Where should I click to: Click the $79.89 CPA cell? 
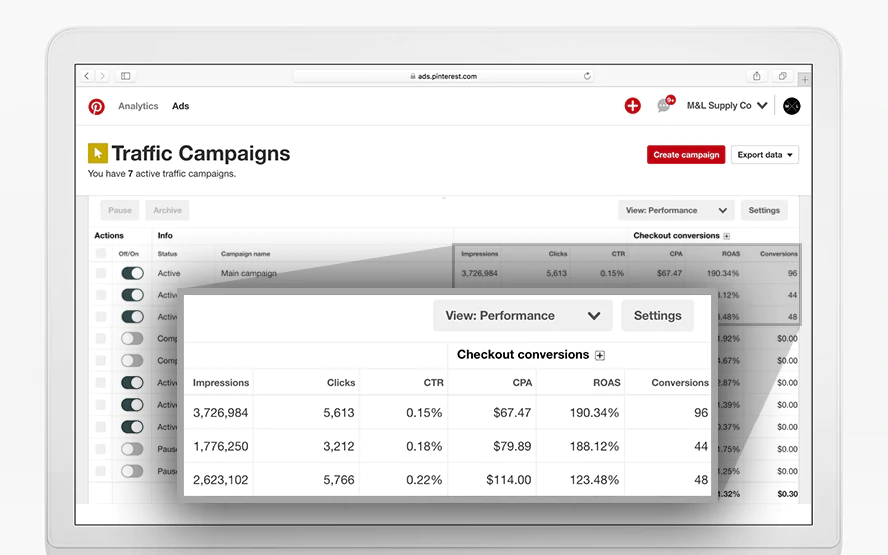point(512,446)
